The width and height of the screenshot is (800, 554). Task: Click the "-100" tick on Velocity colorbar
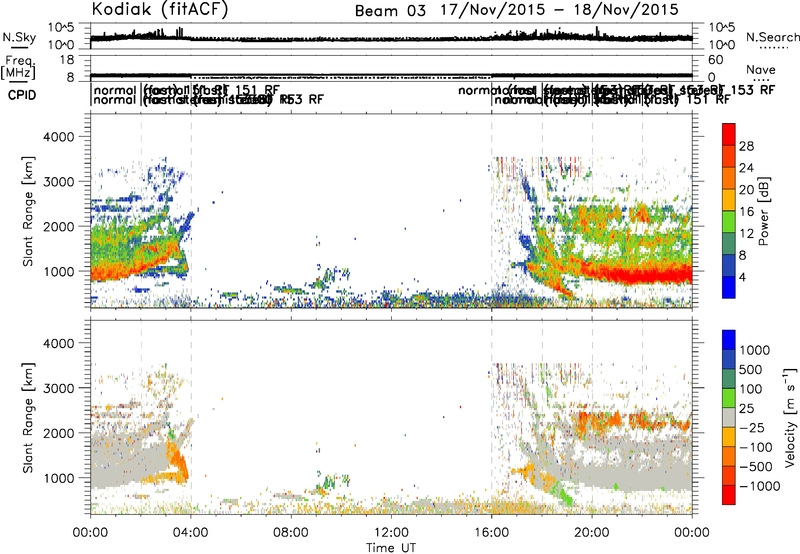(756, 447)
